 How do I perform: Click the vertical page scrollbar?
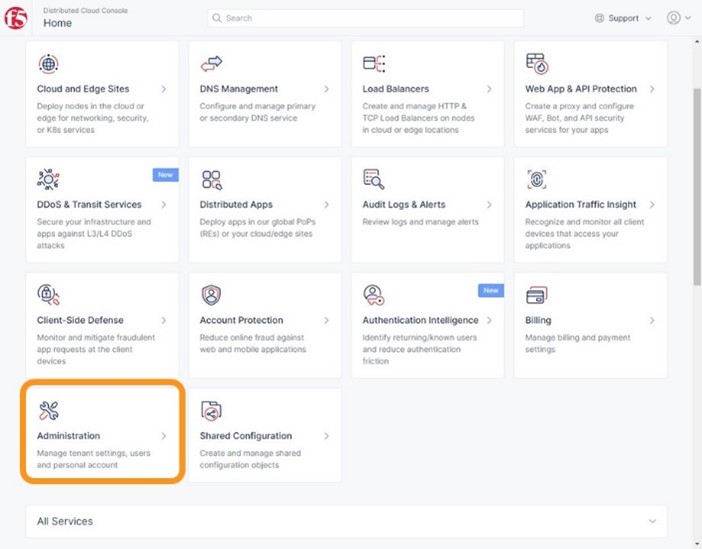tap(697, 187)
